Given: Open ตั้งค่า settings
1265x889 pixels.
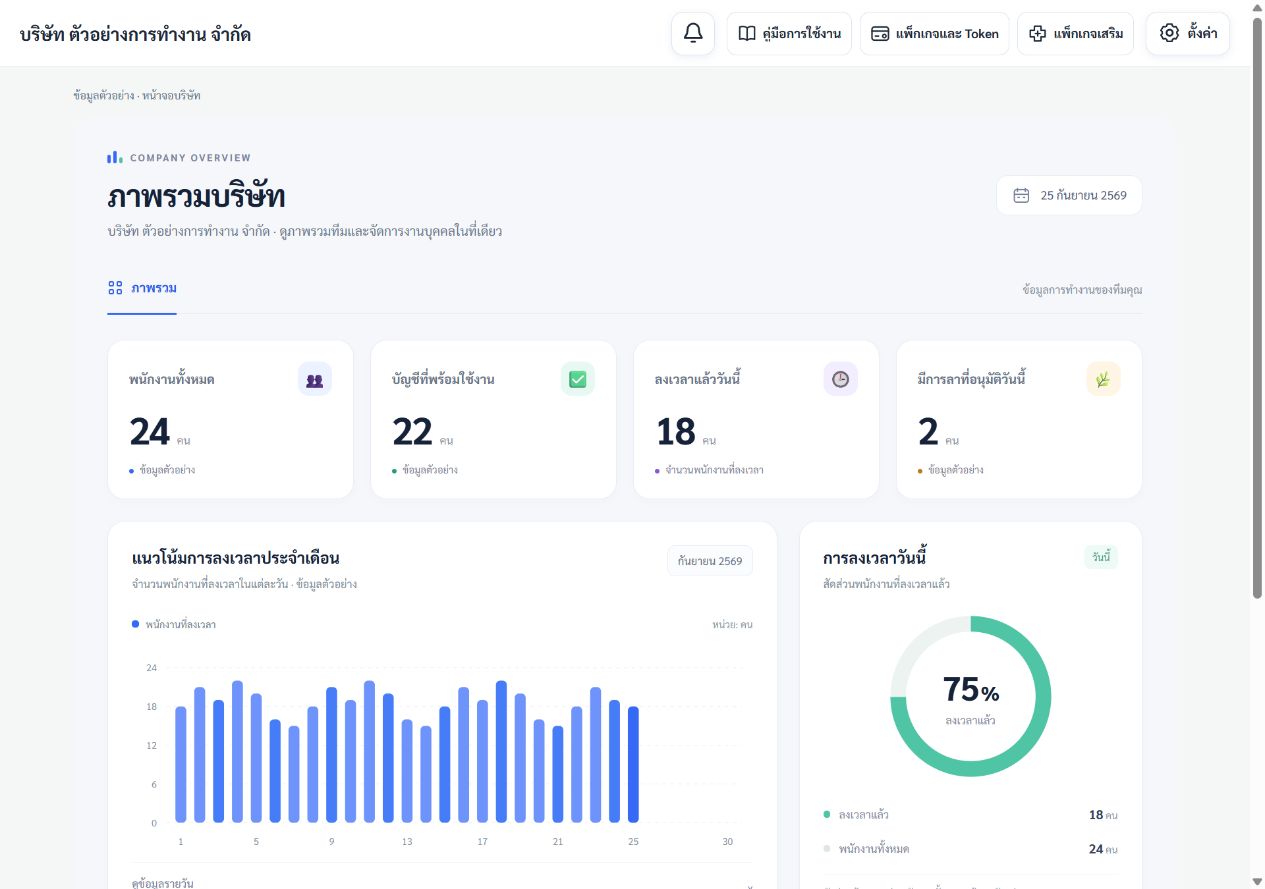Looking at the screenshot, I should 1187,33.
